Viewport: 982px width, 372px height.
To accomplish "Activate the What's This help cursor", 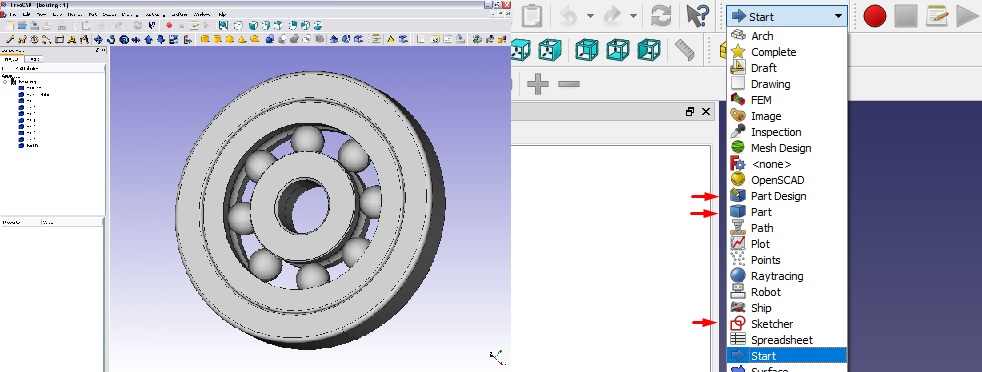I will pyautogui.click(x=697, y=16).
